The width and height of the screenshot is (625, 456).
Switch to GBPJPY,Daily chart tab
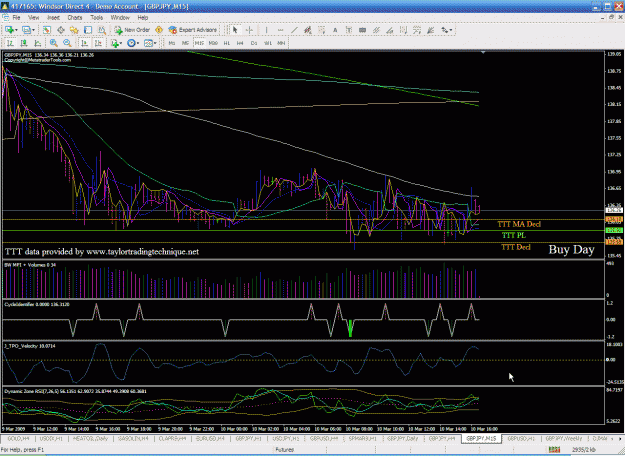tap(402, 438)
